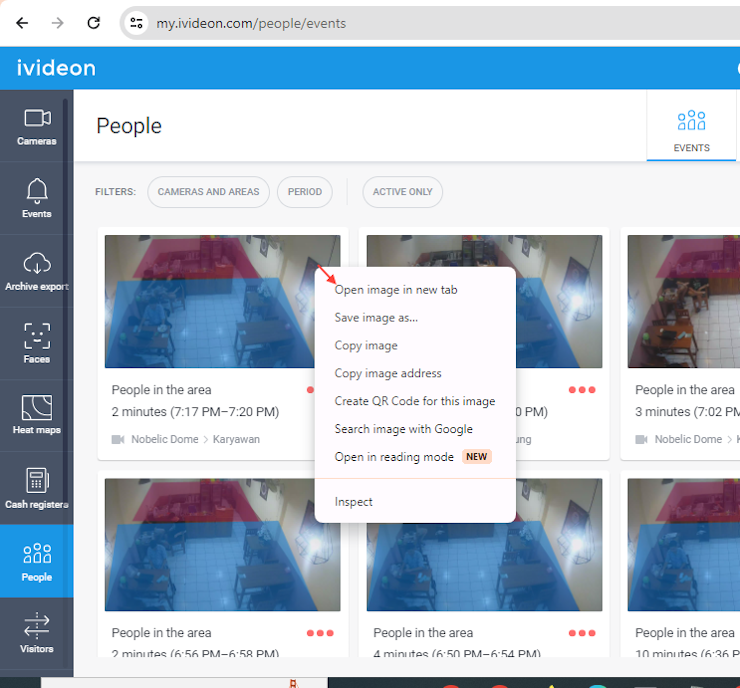Open three-dot menu of 6:50 PM–6:54 PM event
This screenshot has height=688, width=740.
[582, 633]
